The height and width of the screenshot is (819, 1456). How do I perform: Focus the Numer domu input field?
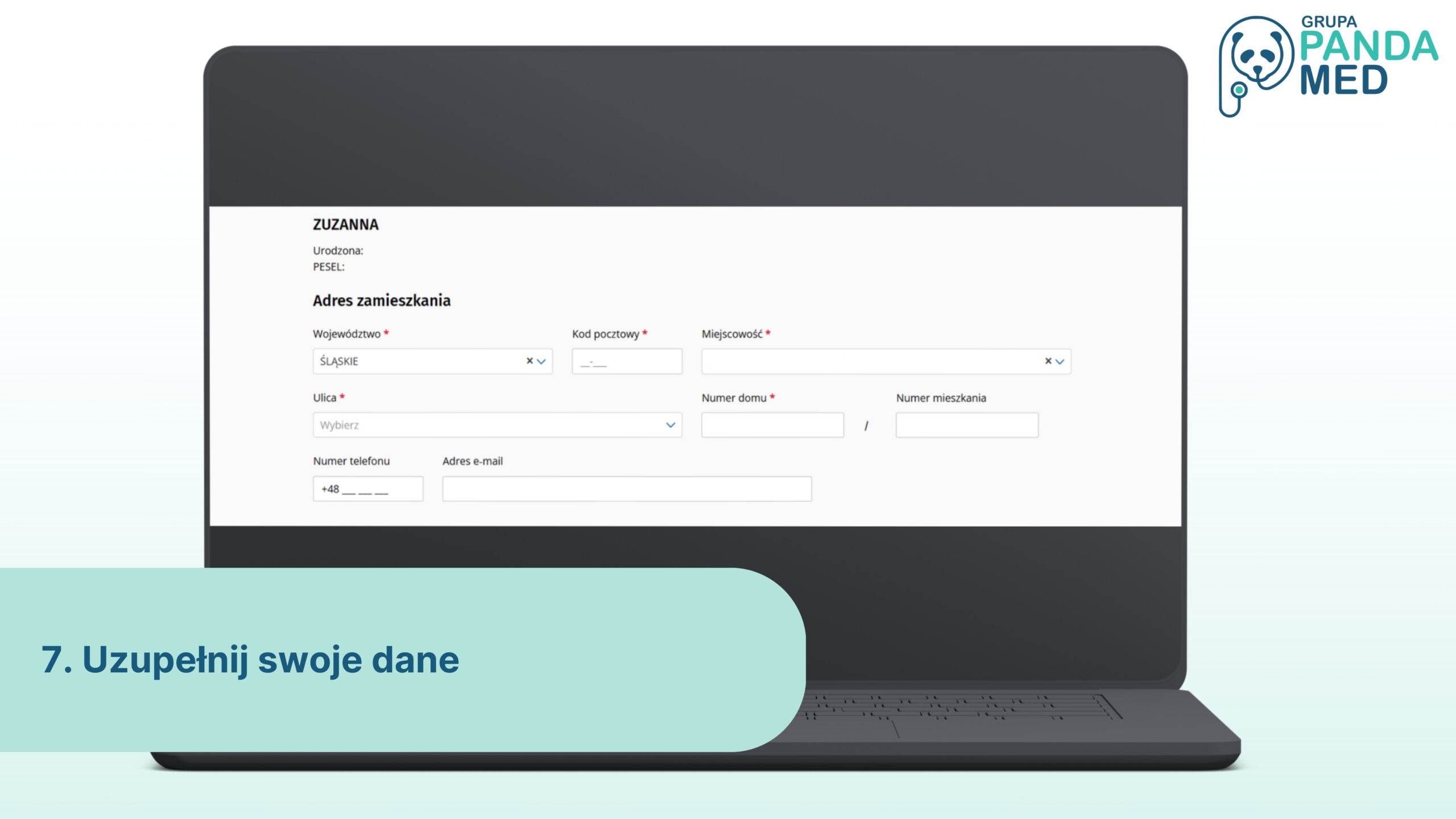tap(772, 425)
